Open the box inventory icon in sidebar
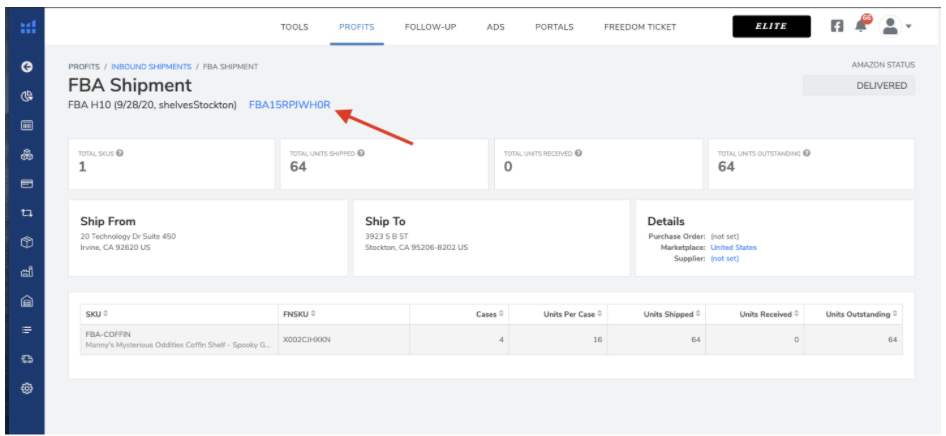The height and width of the screenshot is (436, 946). [x=27, y=242]
